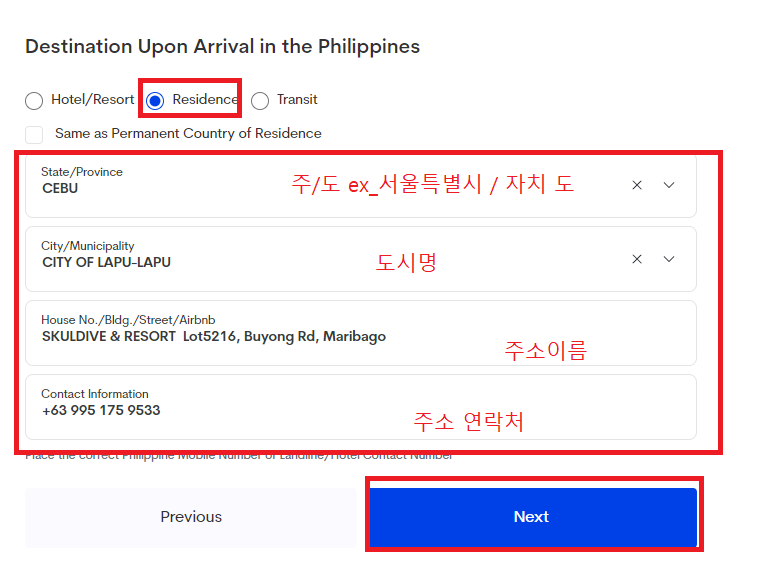Go back with the Previous button

tap(191, 517)
